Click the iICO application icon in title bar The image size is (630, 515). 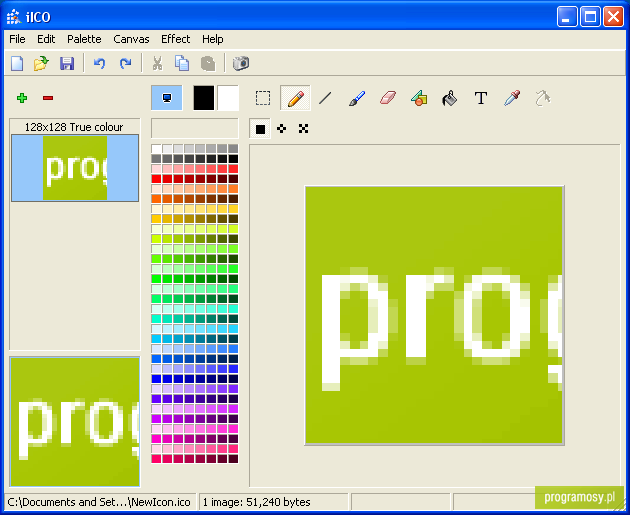click(14, 17)
